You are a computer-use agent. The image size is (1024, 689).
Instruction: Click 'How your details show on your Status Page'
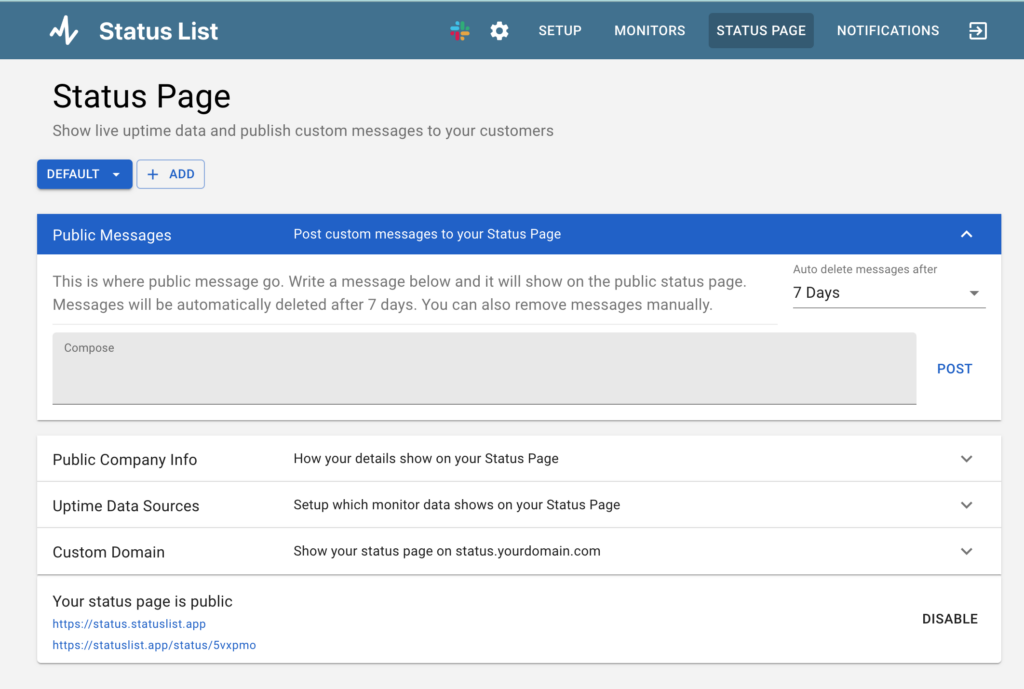coord(426,458)
